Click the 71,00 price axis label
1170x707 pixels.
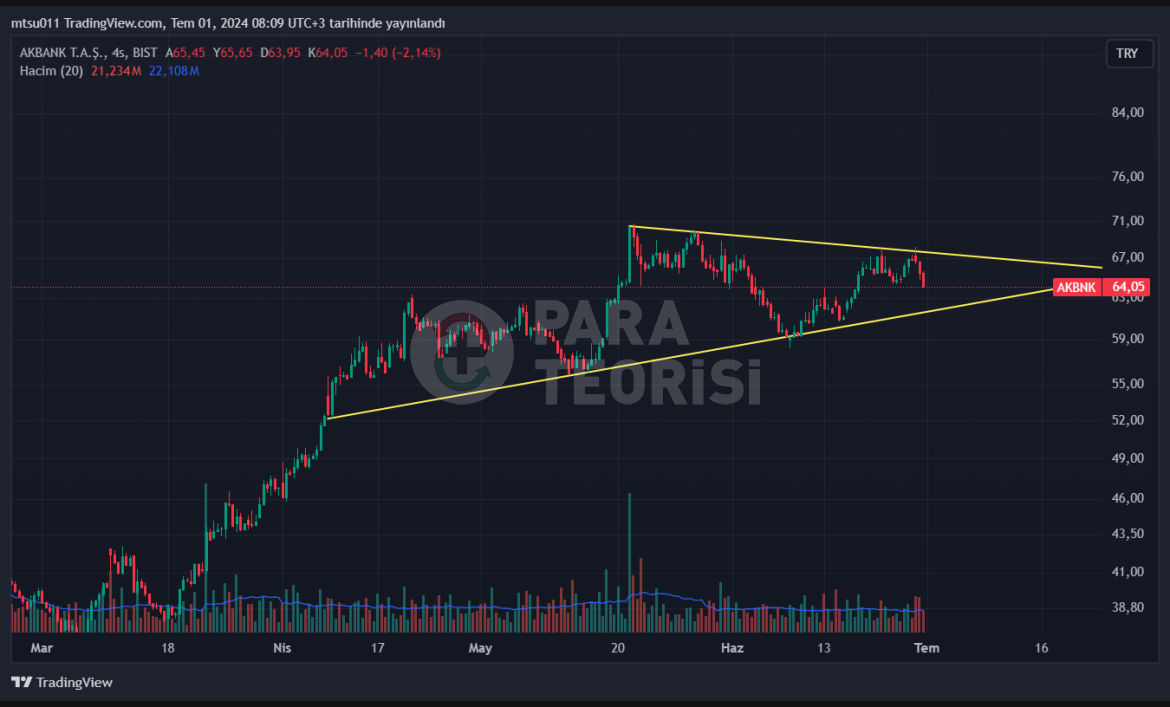tap(1127, 221)
